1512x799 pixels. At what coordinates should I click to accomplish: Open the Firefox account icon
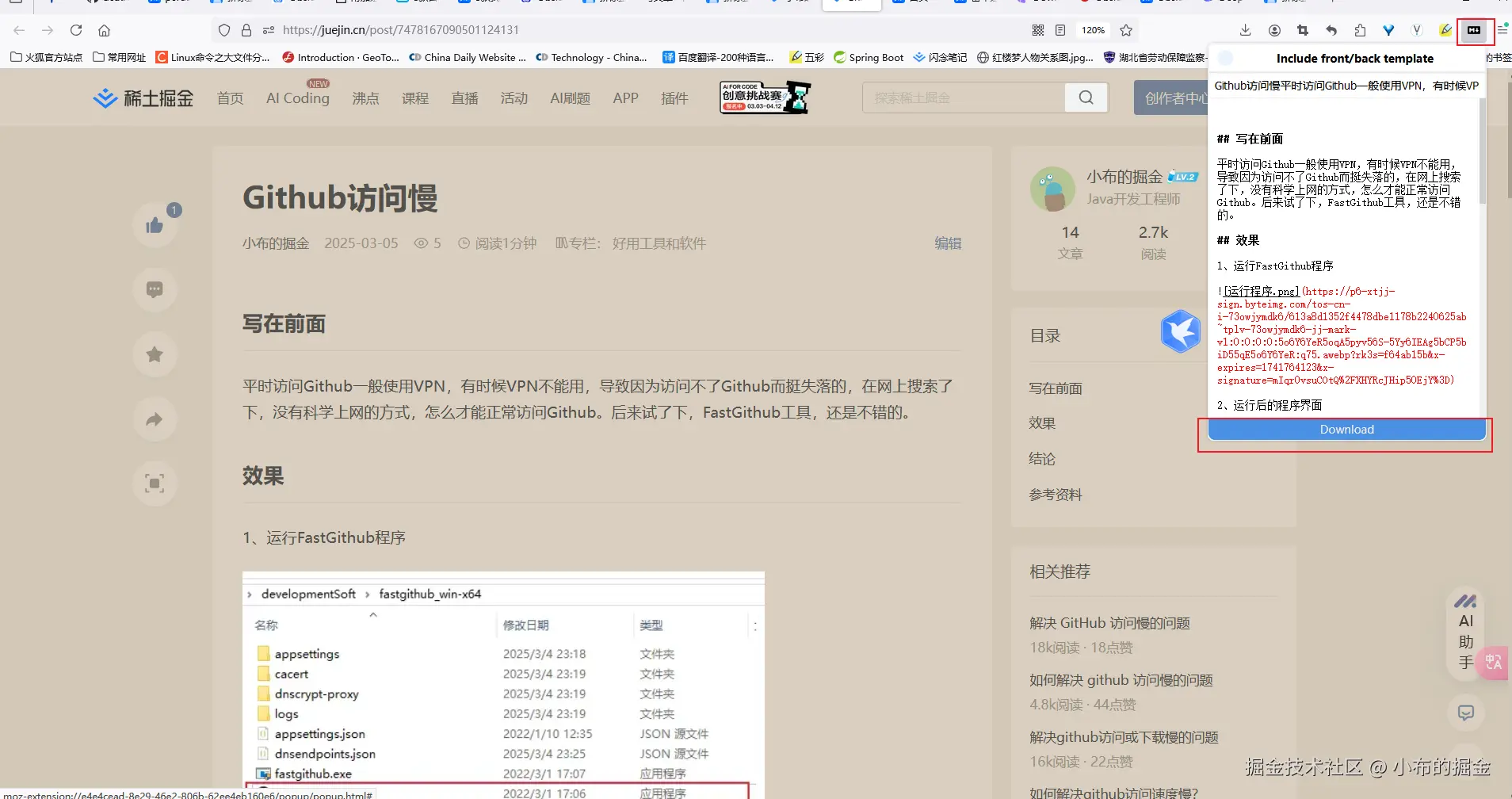pyautogui.click(x=1274, y=30)
